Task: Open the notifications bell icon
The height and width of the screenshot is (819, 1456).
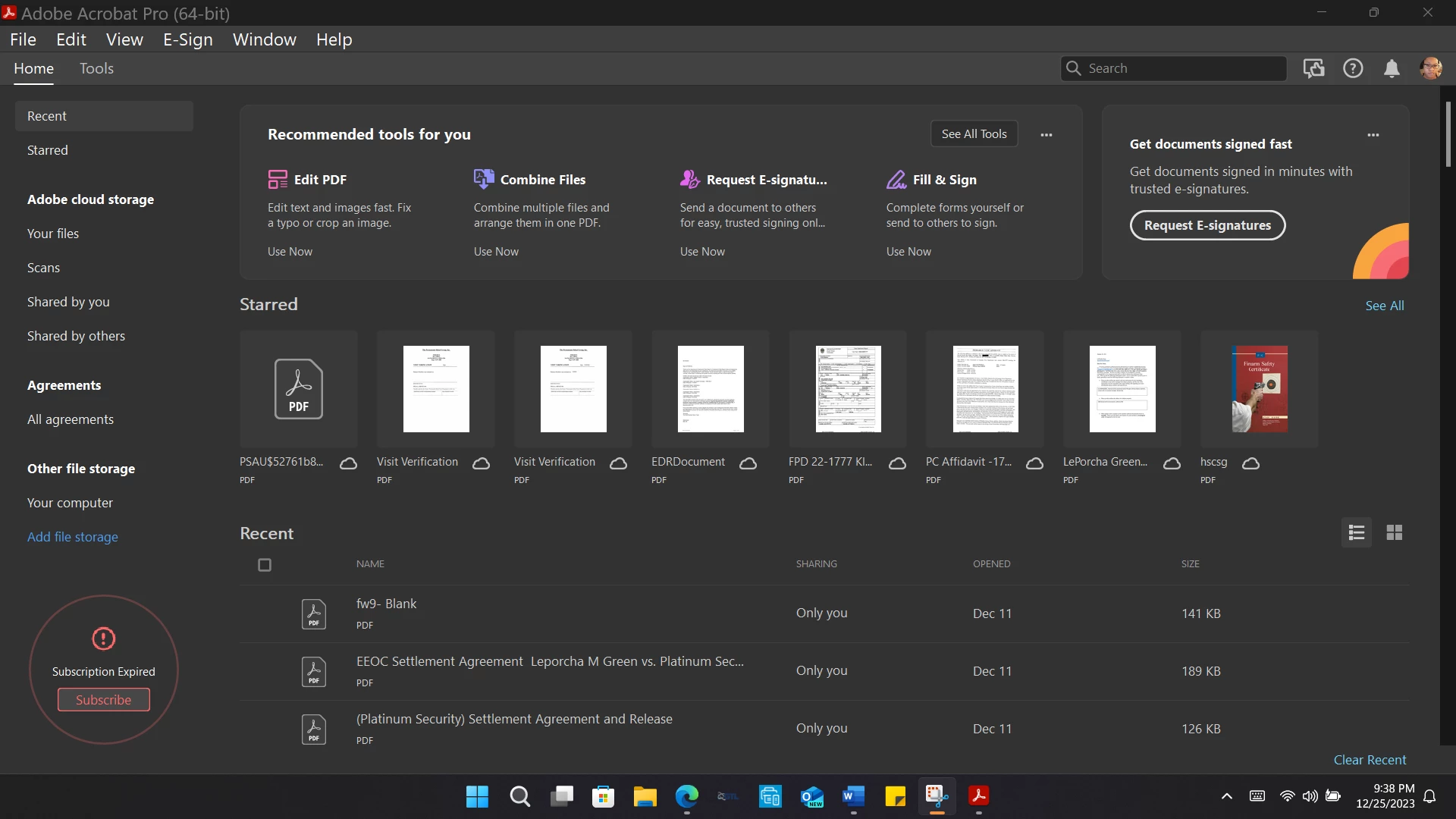Action: click(x=1392, y=69)
